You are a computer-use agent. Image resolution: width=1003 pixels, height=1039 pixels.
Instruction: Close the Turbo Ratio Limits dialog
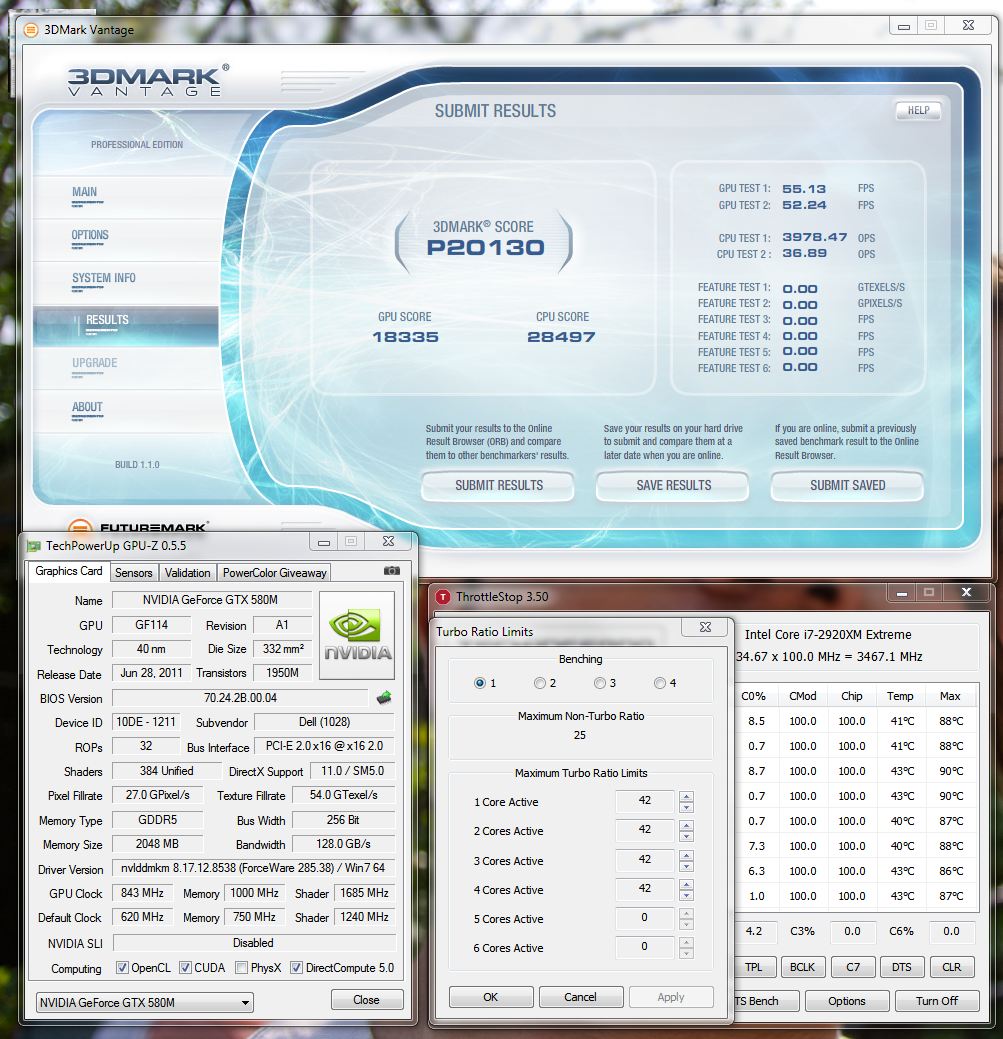pos(706,627)
